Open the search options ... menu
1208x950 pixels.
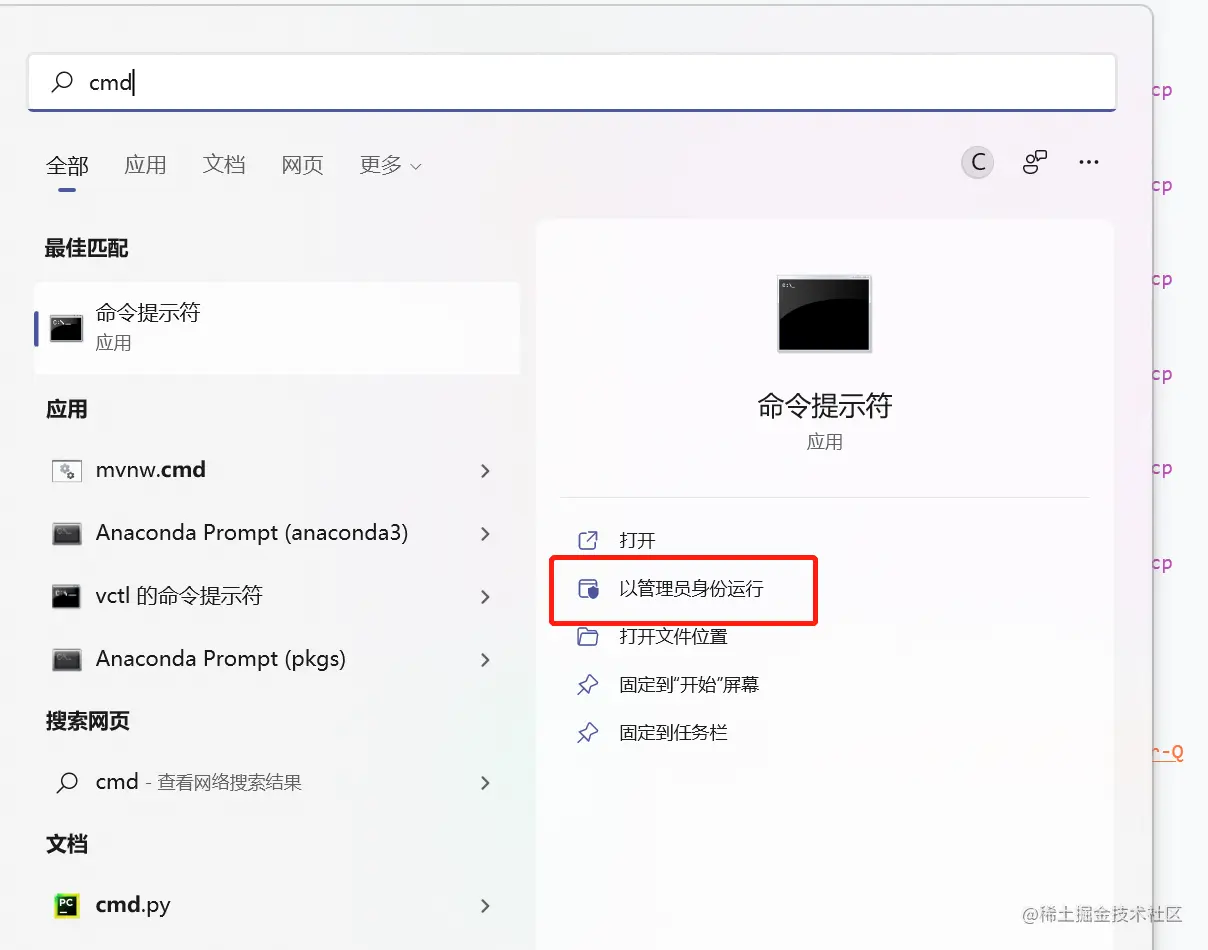pyautogui.click(x=1089, y=162)
